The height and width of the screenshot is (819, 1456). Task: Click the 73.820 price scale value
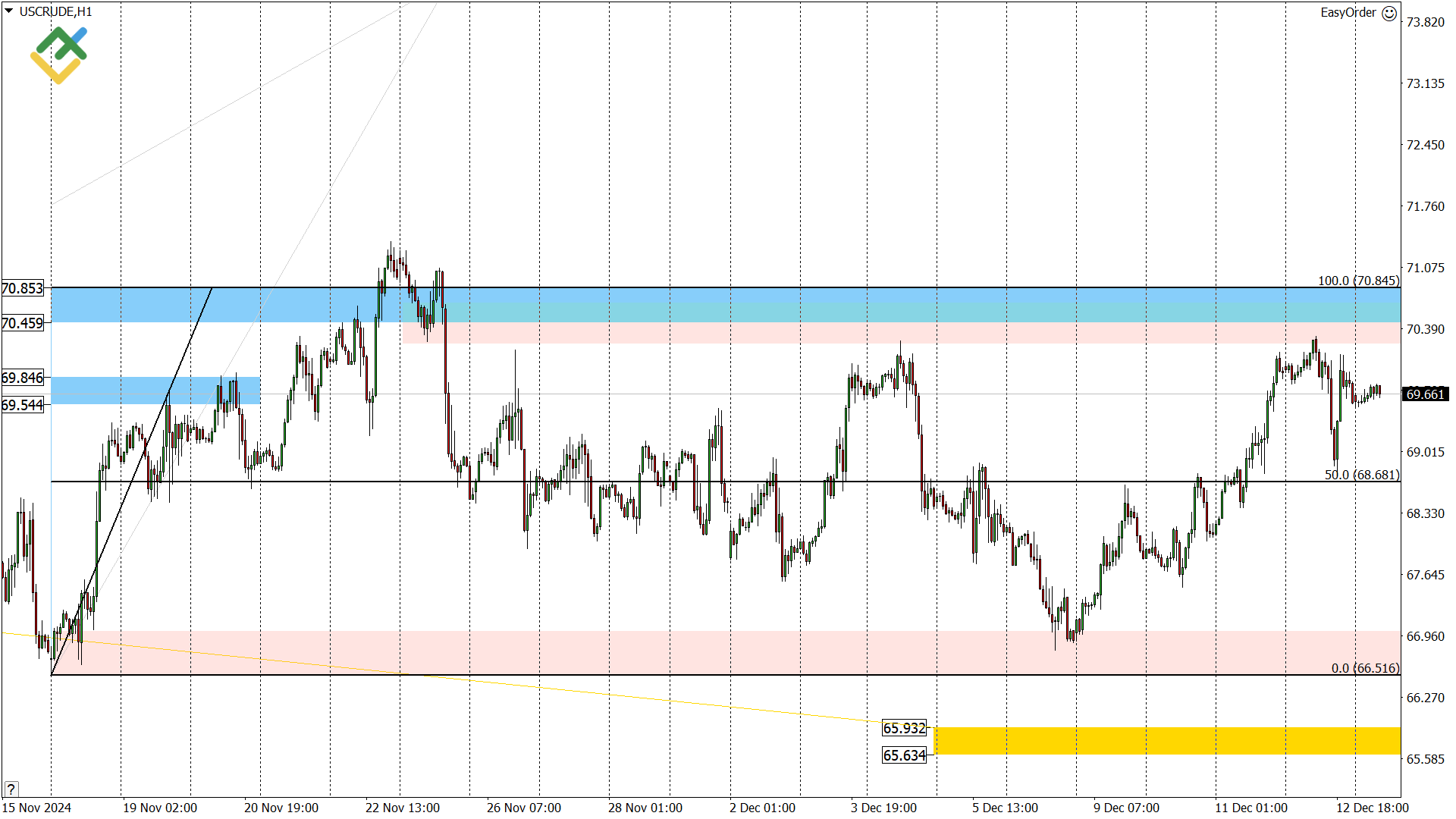(1425, 22)
